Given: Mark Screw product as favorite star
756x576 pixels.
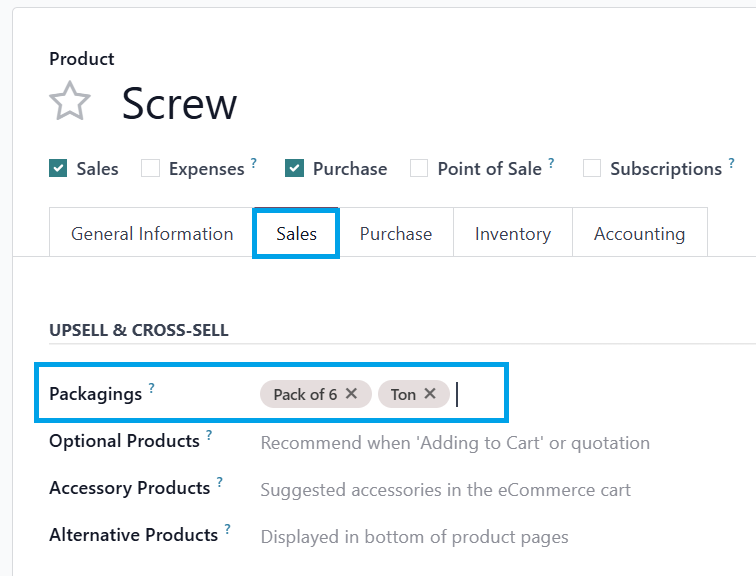Looking at the screenshot, I should (x=70, y=103).
